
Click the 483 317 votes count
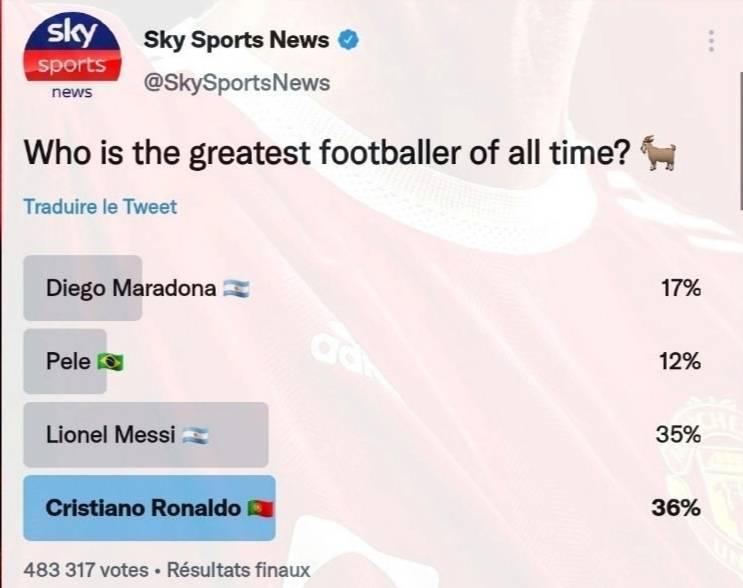tap(86, 570)
